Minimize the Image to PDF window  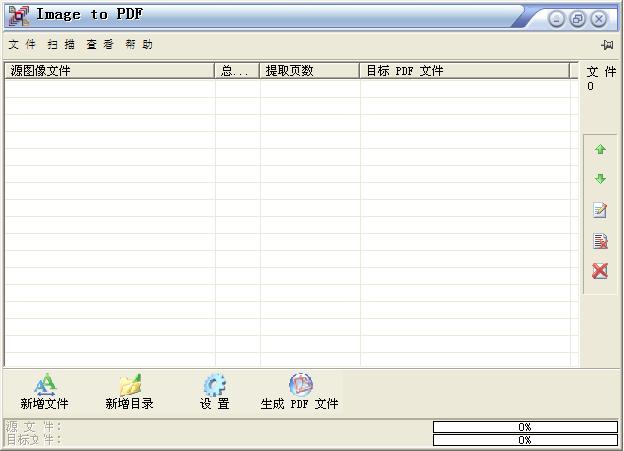coord(556,19)
